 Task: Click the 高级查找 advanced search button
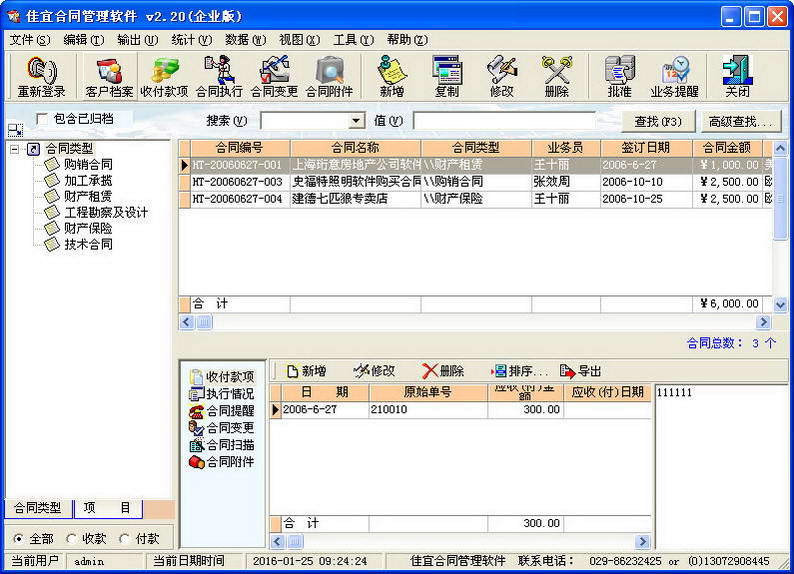point(741,122)
